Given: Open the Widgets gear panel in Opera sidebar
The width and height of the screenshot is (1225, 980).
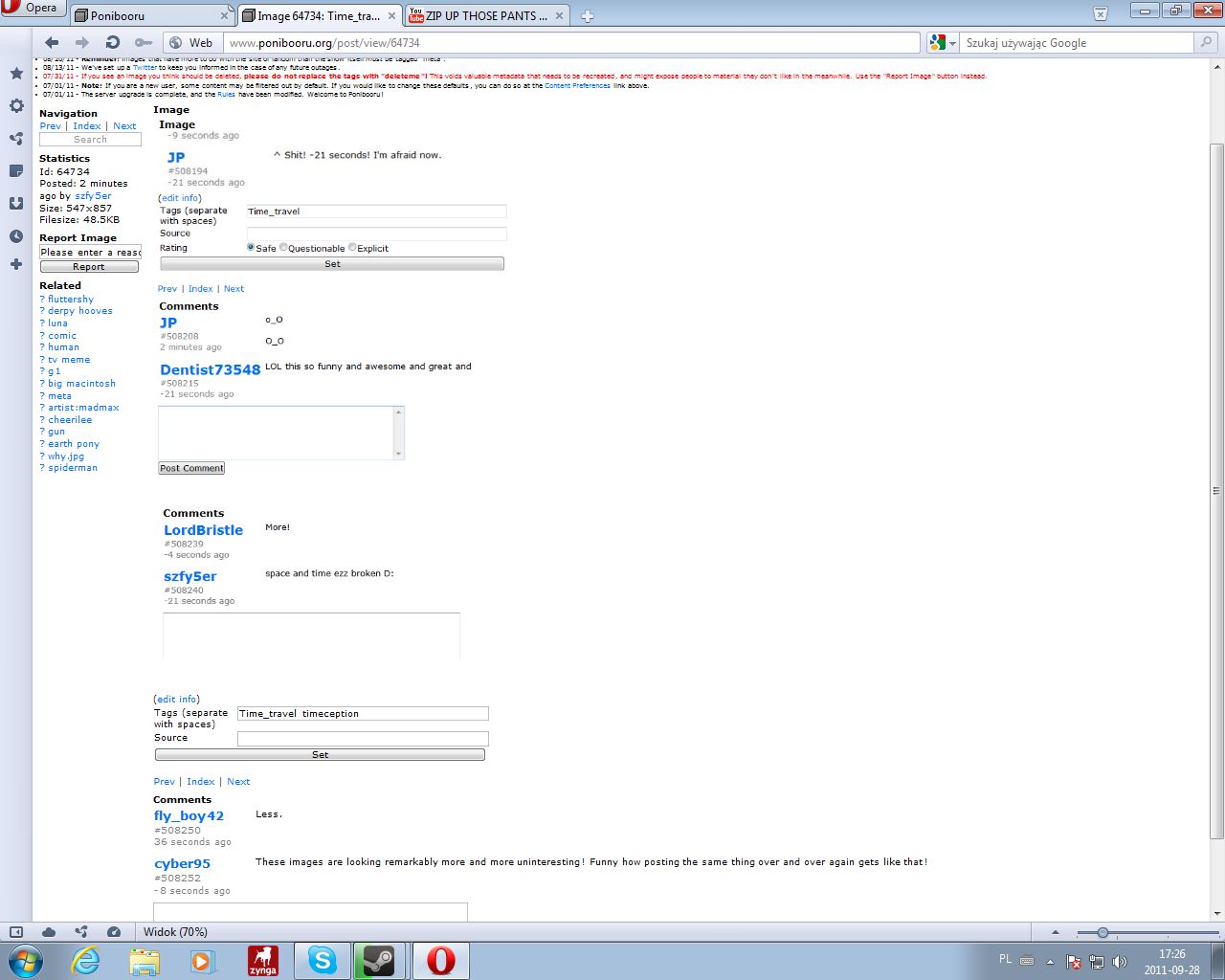Looking at the screenshot, I should click(16, 106).
